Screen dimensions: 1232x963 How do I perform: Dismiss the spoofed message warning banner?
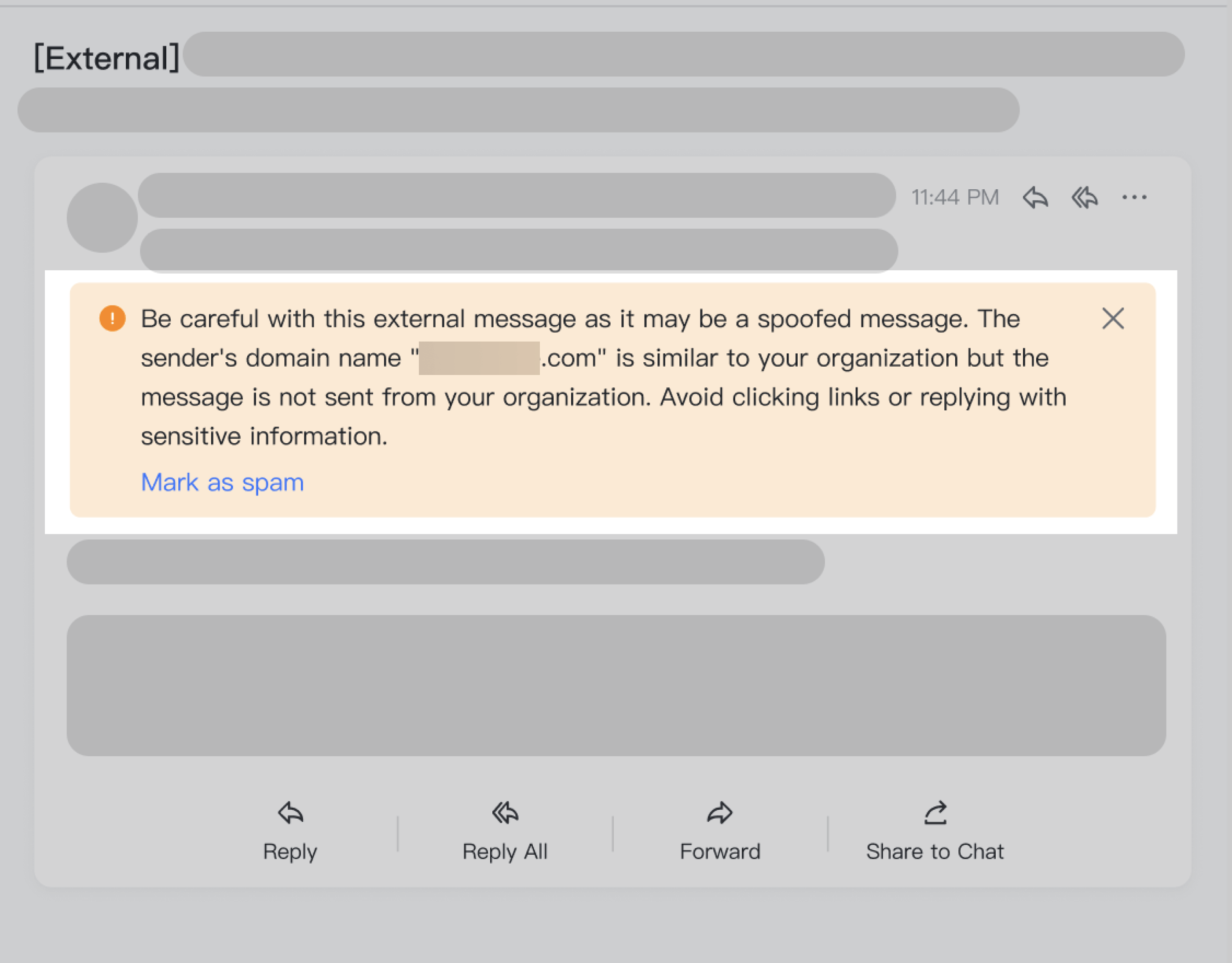coord(1113,319)
